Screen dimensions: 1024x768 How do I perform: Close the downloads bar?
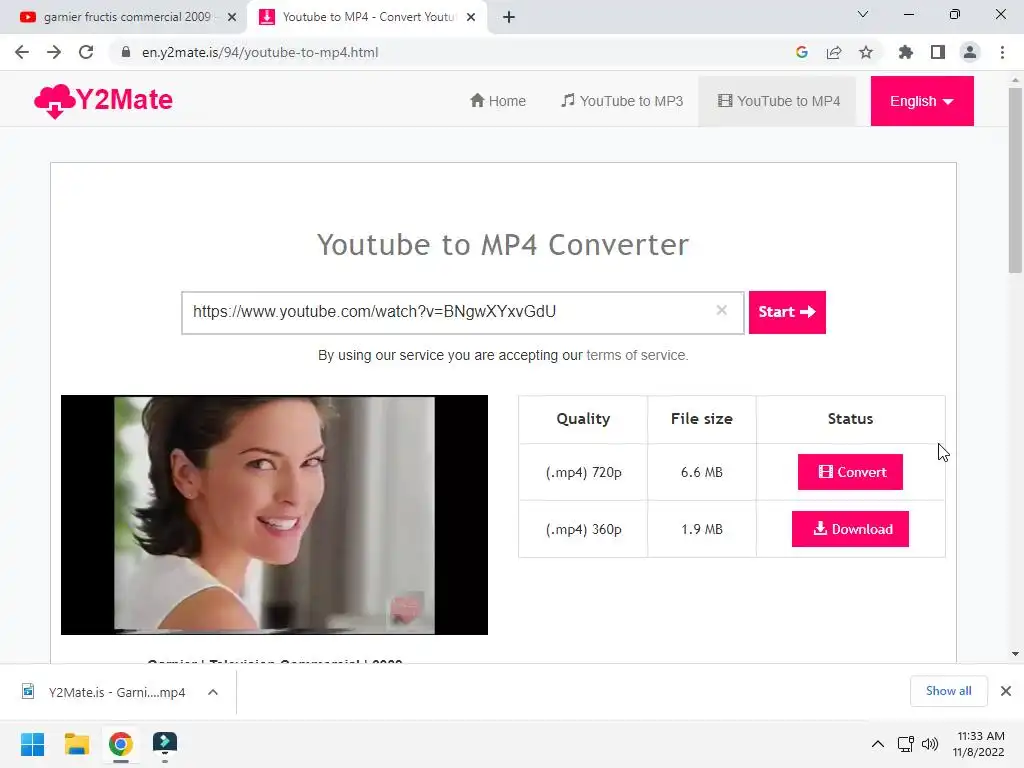point(1006,691)
